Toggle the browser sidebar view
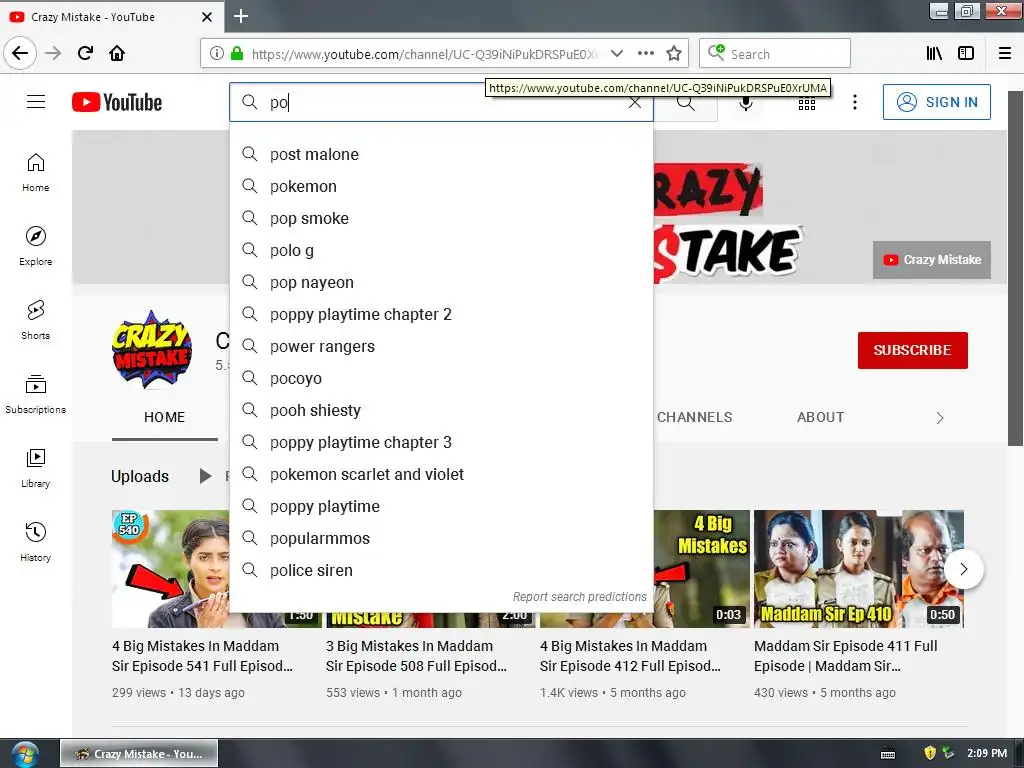 click(x=966, y=54)
